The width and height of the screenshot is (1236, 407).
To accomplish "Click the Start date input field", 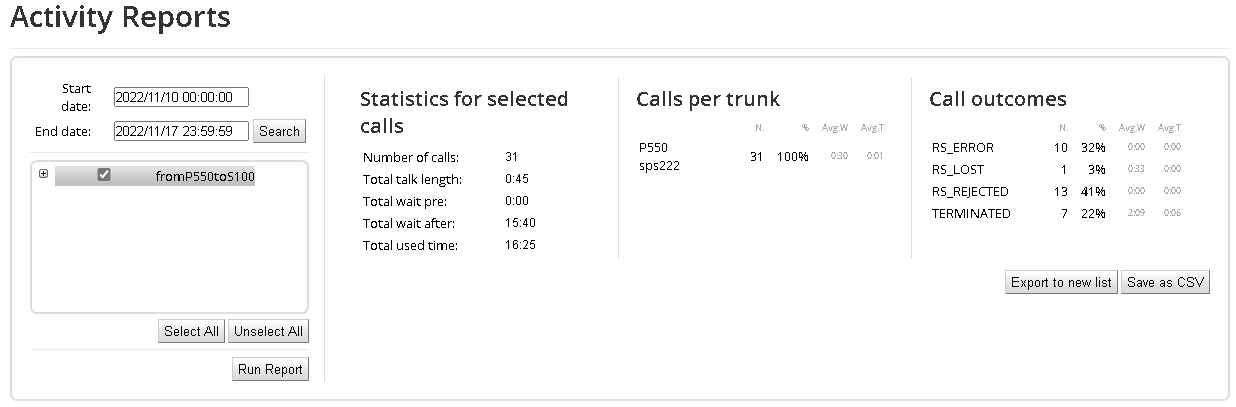I will pos(181,97).
